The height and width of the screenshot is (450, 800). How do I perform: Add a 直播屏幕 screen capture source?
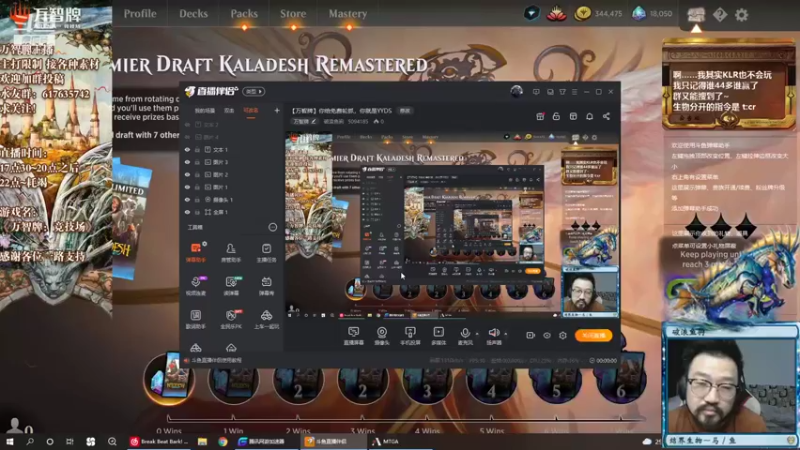click(x=353, y=336)
